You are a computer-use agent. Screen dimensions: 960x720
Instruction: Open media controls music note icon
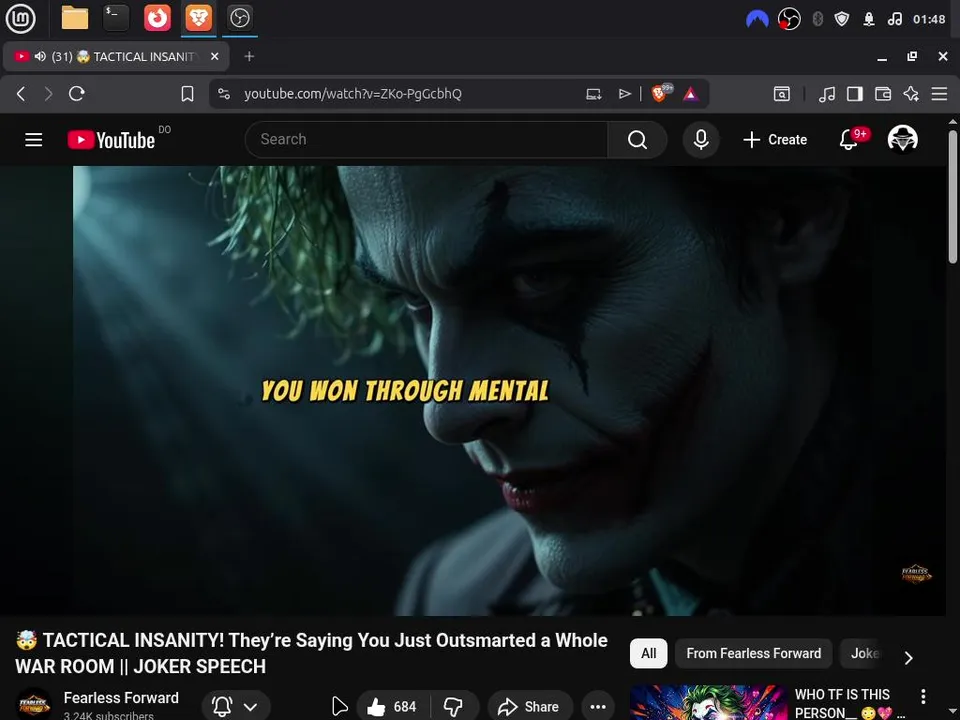click(827, 94)
